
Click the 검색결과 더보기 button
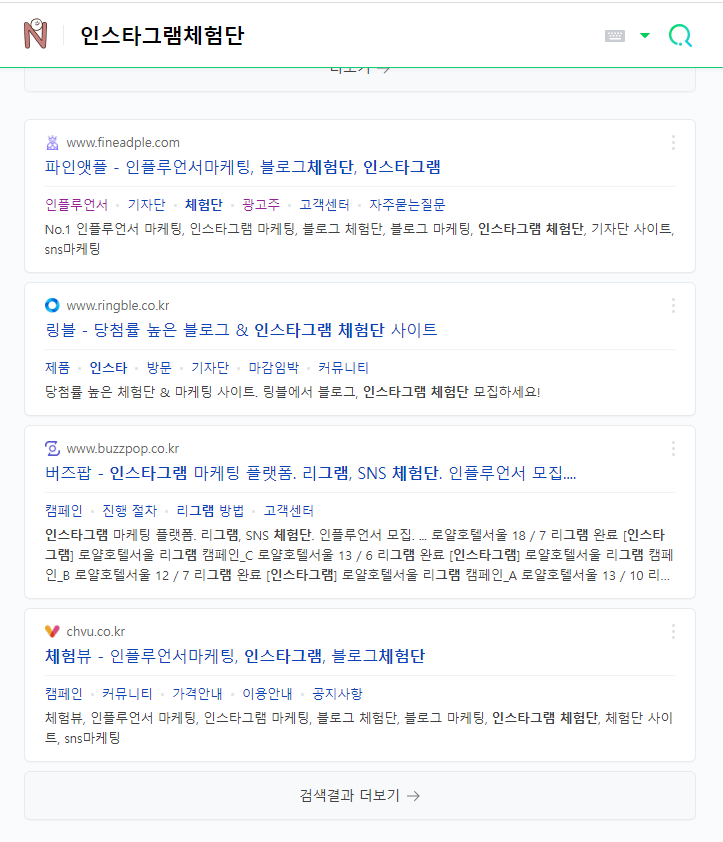[x=360, y=795]
